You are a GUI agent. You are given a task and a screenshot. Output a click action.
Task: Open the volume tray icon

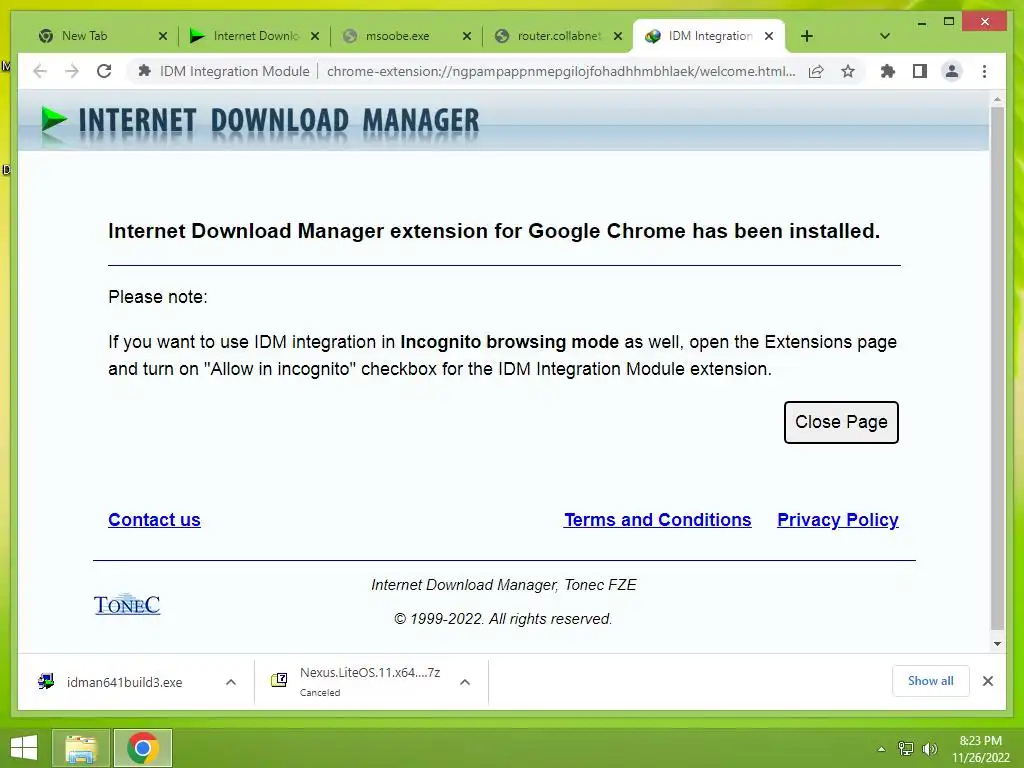[x=930, y=749]
